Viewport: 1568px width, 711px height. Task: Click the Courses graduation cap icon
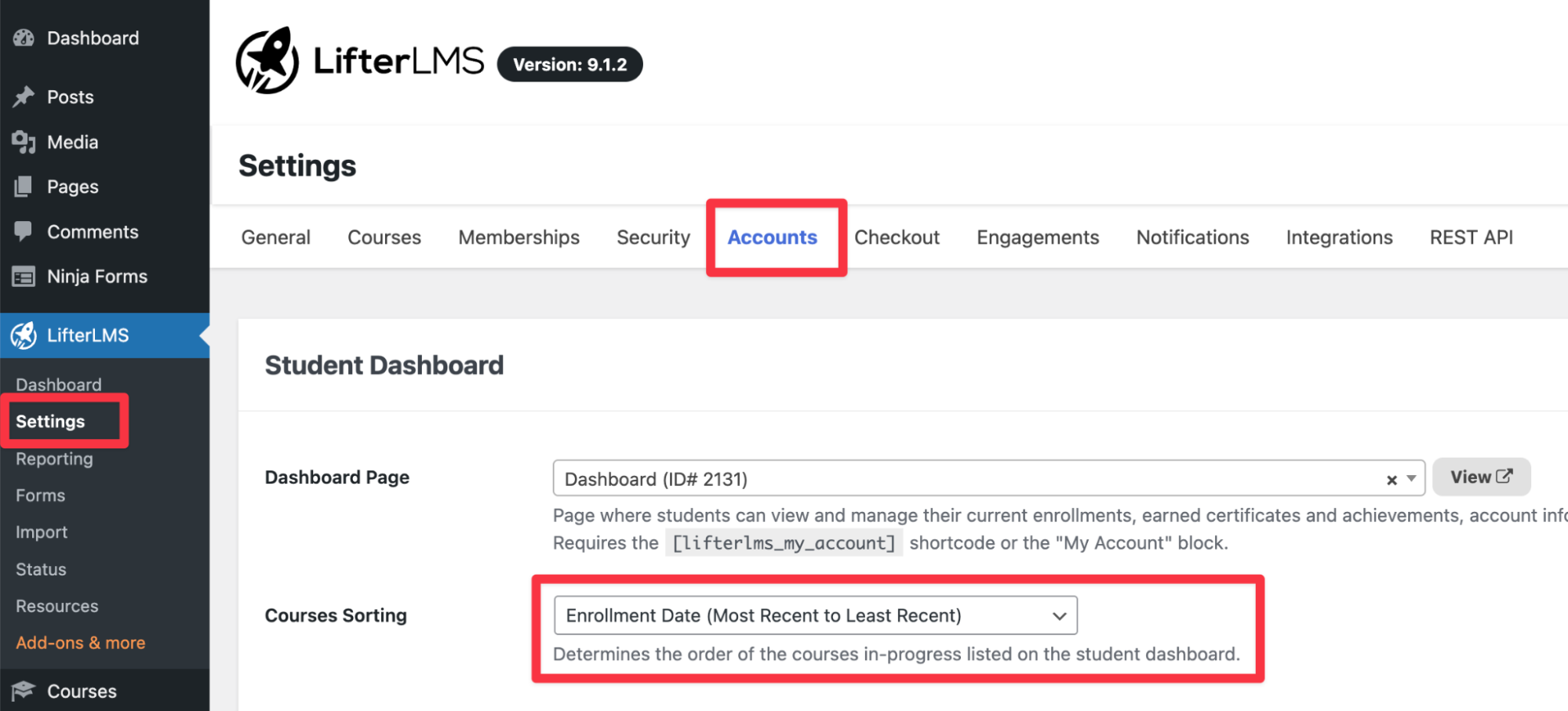tap(24, 691)
